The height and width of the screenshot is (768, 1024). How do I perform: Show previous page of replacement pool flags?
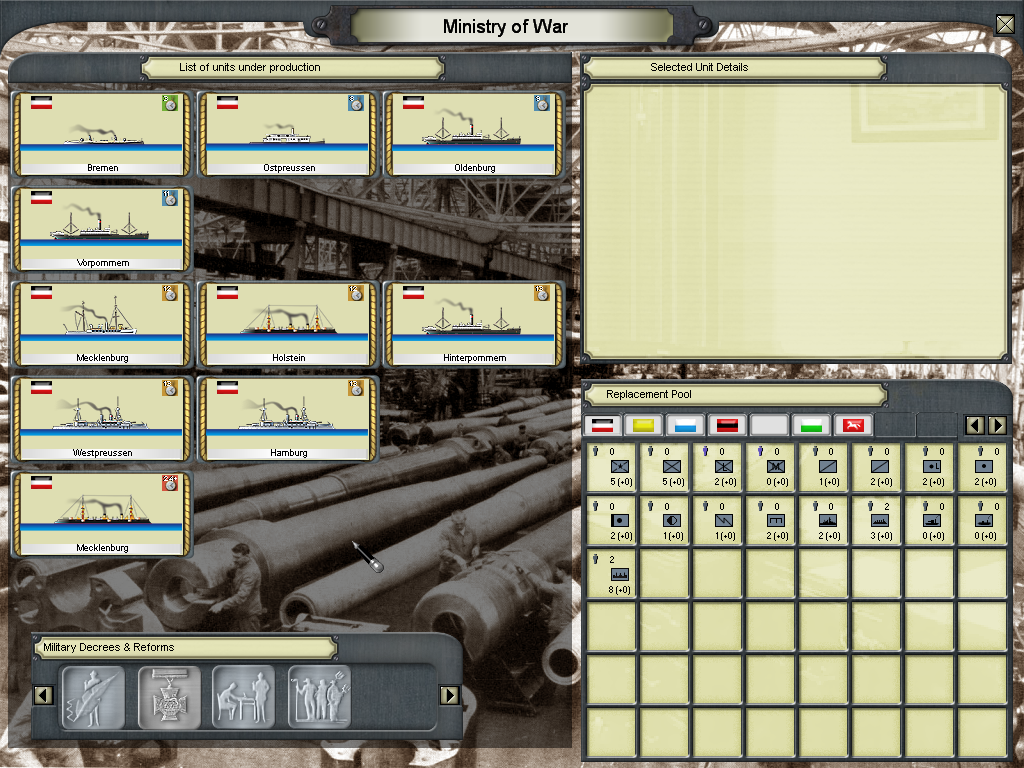974,426
